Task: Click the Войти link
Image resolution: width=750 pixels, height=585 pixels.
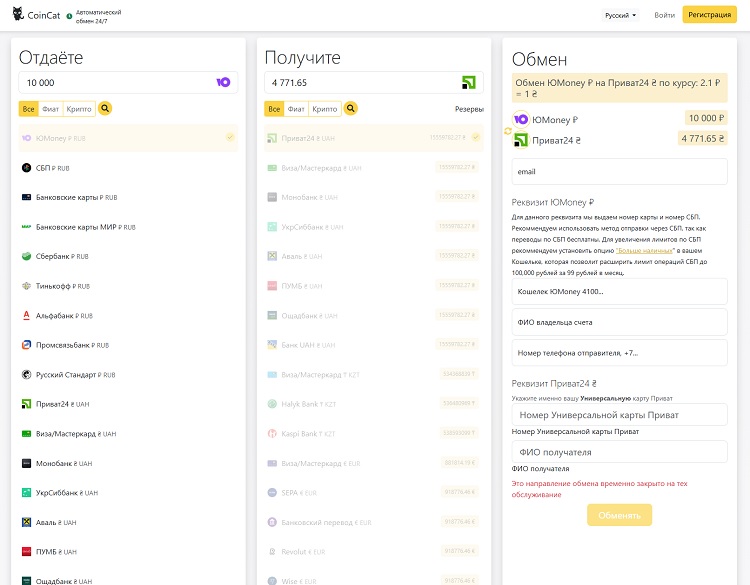Action: click(x=664, y=15)
